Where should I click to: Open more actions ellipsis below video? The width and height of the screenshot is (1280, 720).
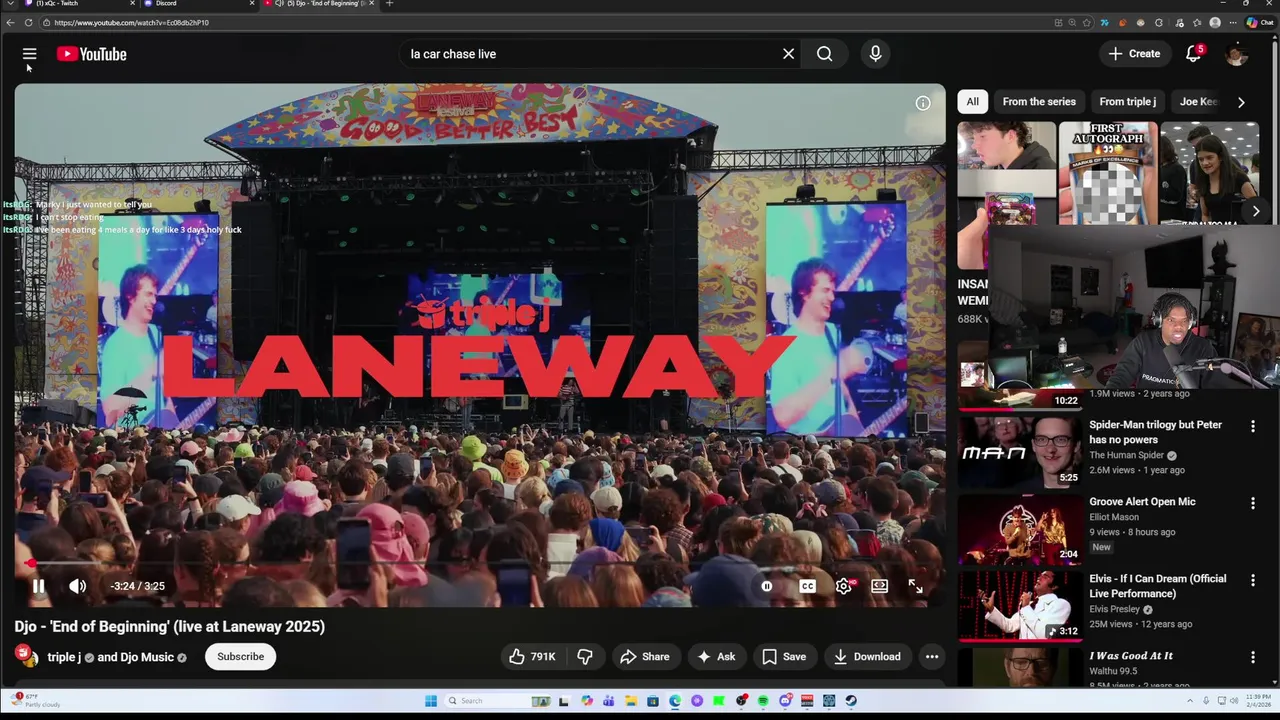tap(932, 657)
